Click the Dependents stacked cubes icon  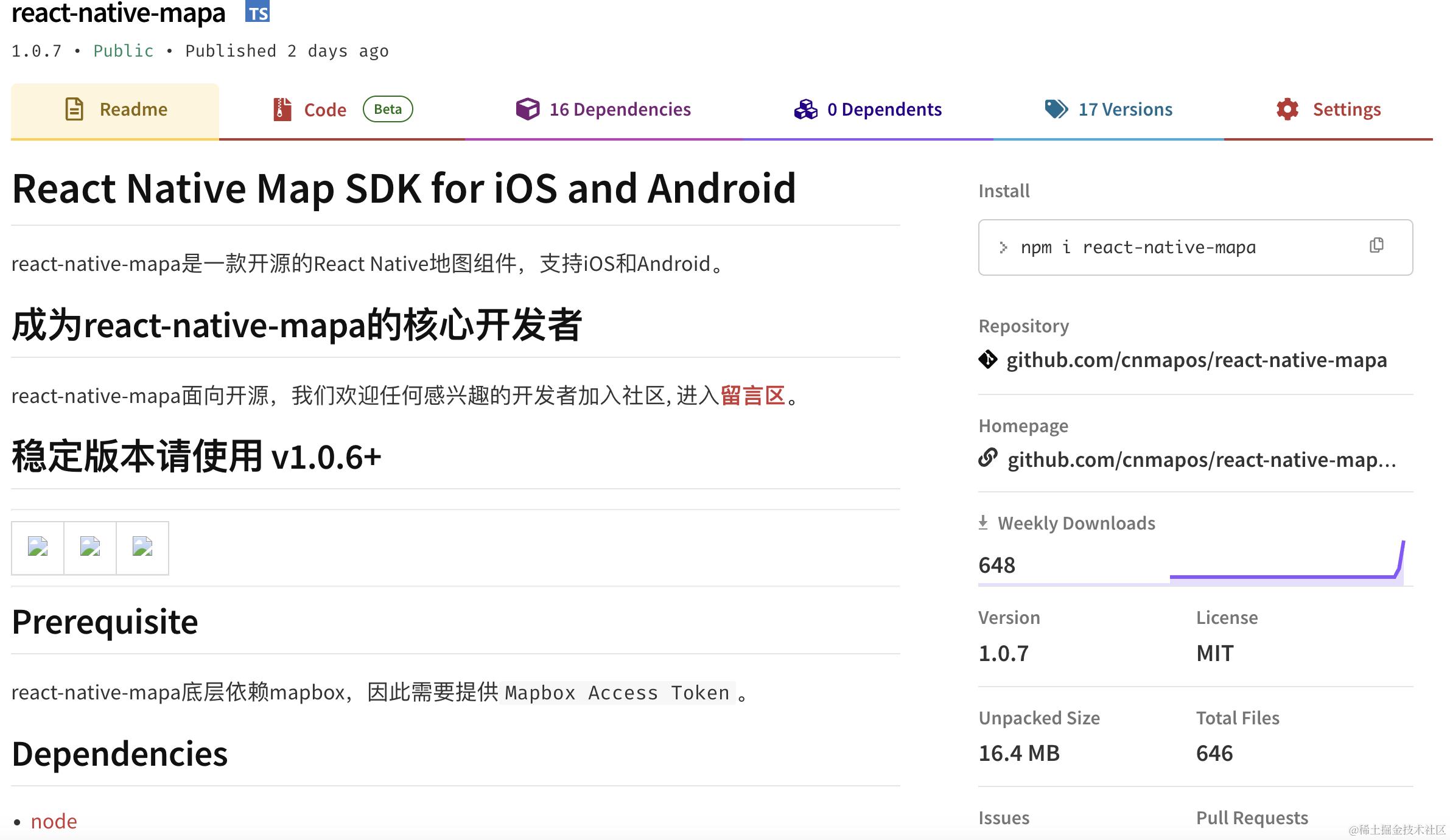click(805, 110)
